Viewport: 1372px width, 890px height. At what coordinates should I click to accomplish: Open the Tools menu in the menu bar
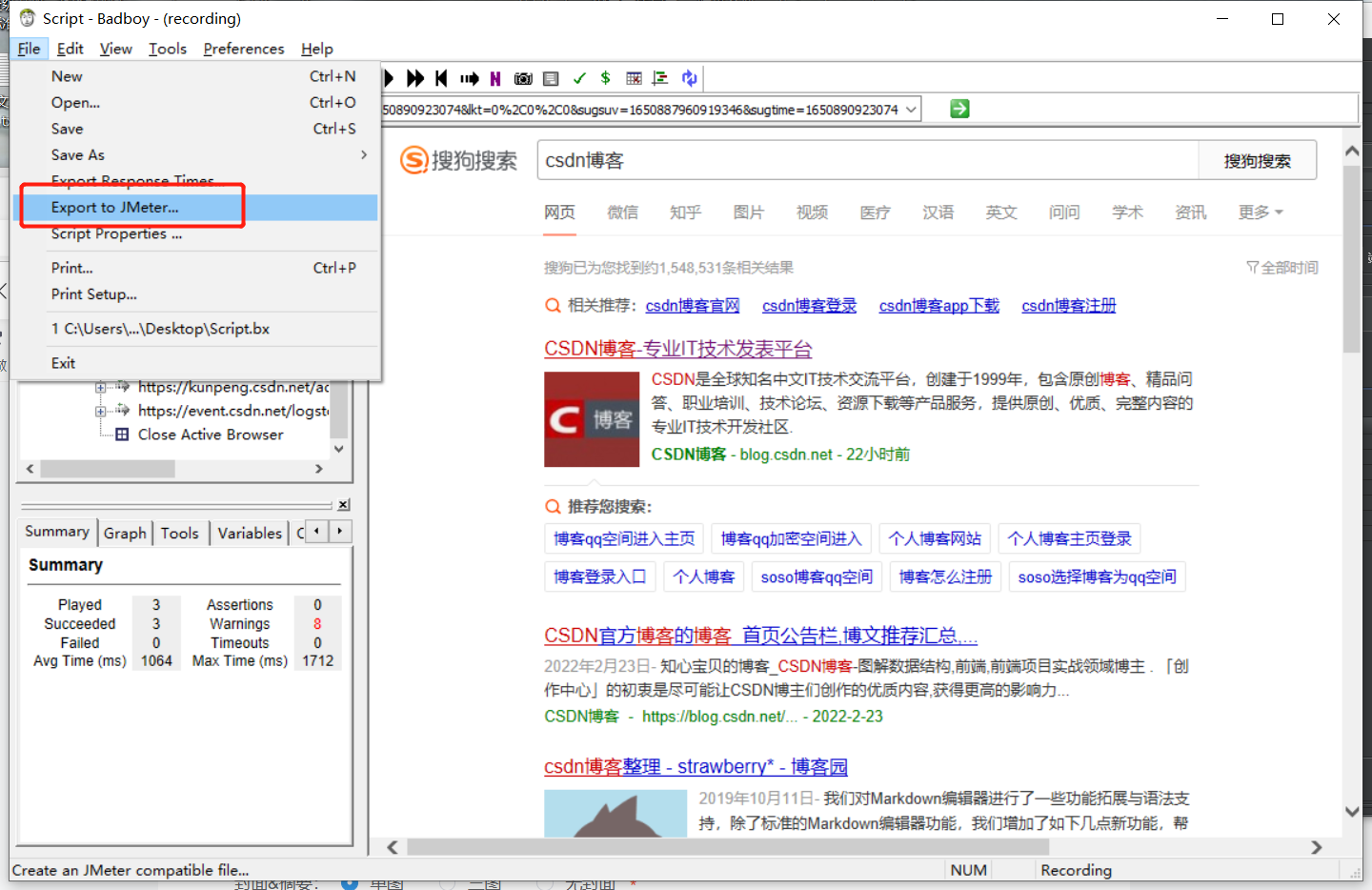(x=168, y=49)
